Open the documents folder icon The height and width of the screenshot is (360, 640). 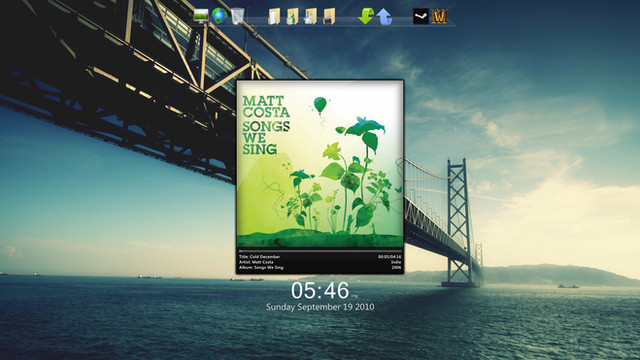[x=274, y=17]
